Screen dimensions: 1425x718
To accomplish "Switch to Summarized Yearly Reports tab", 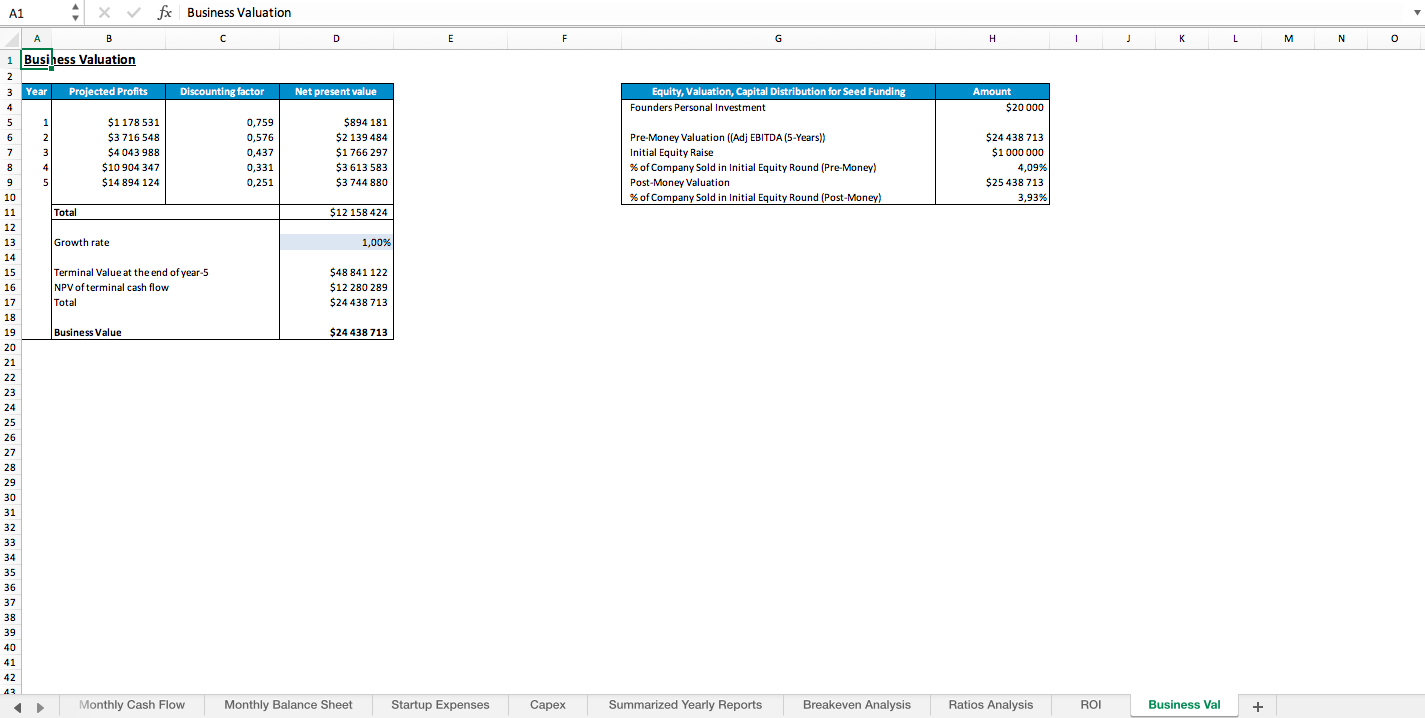I will (x=685, y=705).
